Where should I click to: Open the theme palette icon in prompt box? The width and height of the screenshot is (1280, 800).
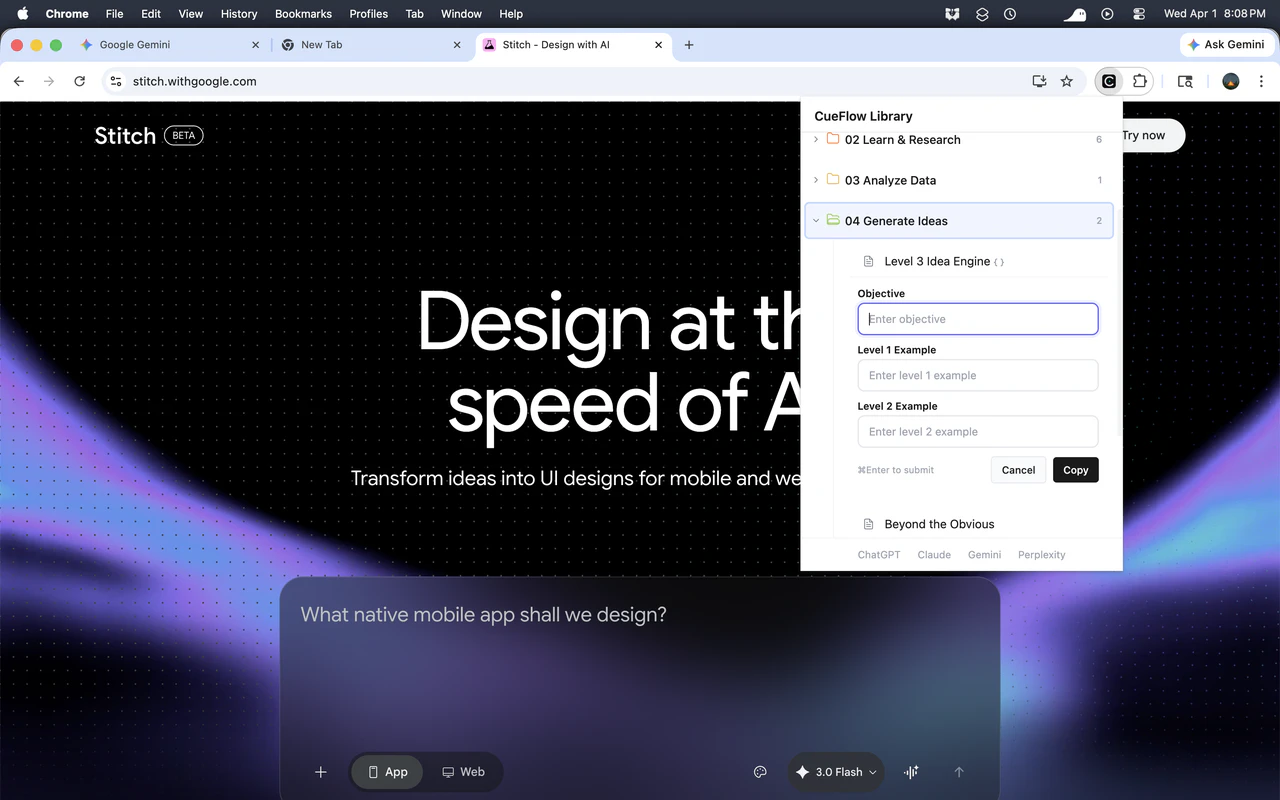coord(760,772)
